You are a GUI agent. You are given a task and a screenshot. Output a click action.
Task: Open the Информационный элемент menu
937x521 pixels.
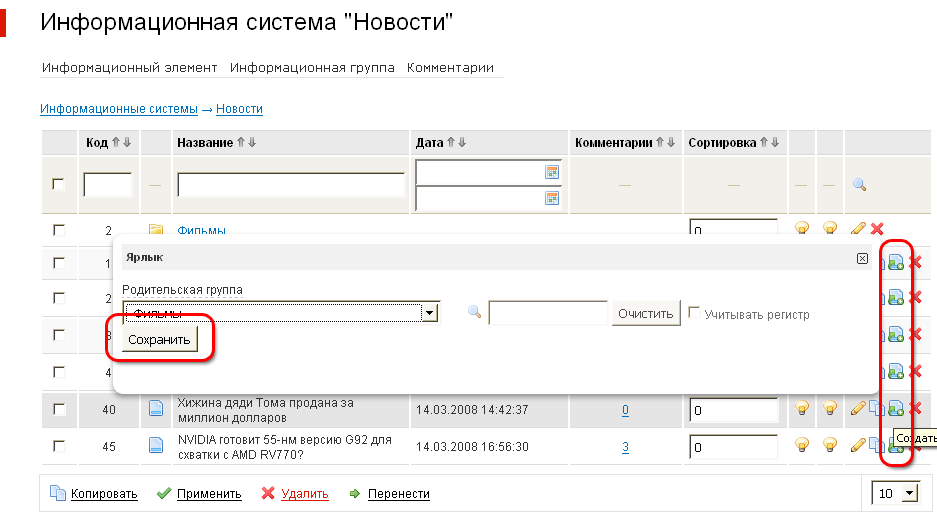click(x=129, y=68)
